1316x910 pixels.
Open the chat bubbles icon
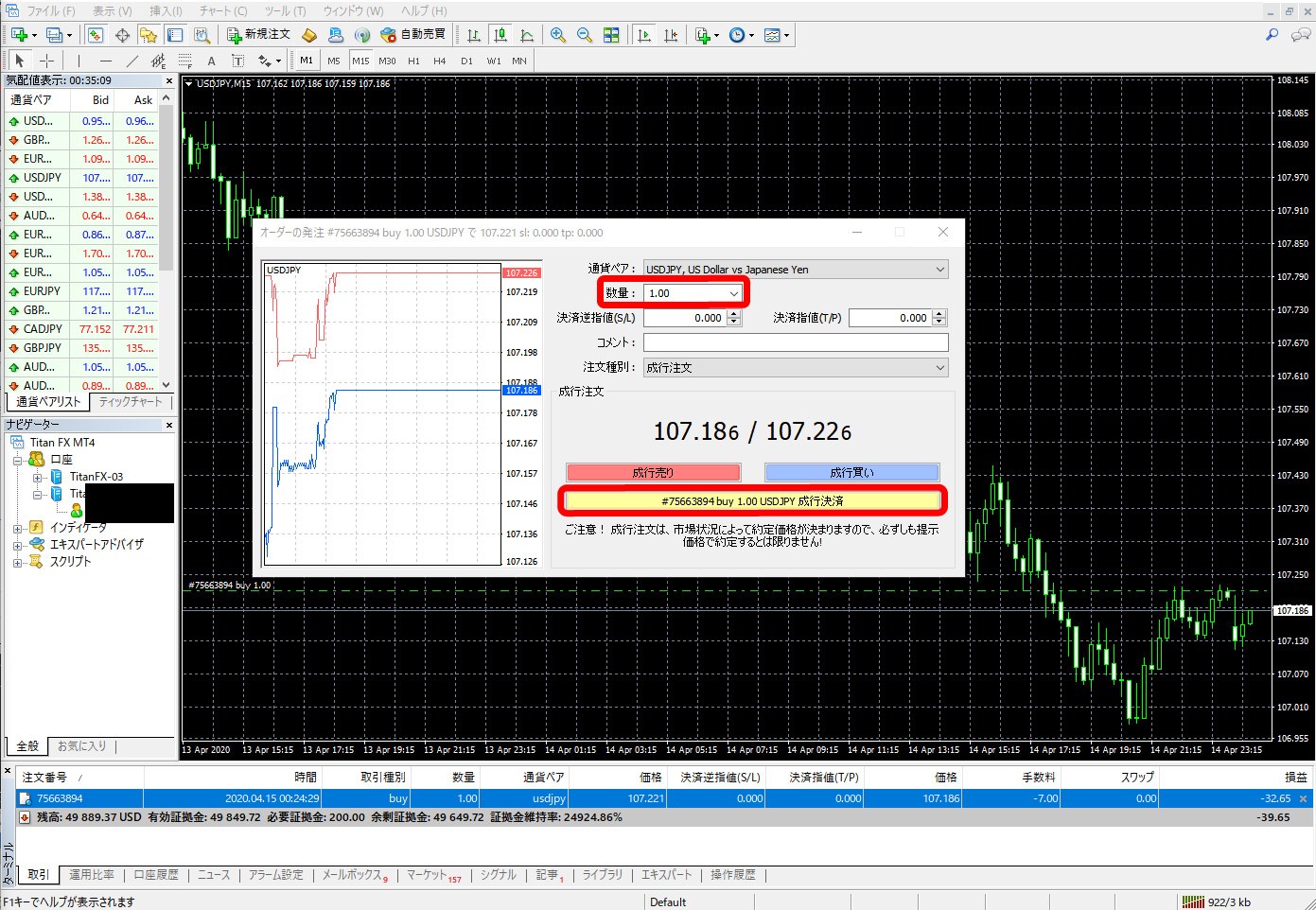coord(1301,34)
